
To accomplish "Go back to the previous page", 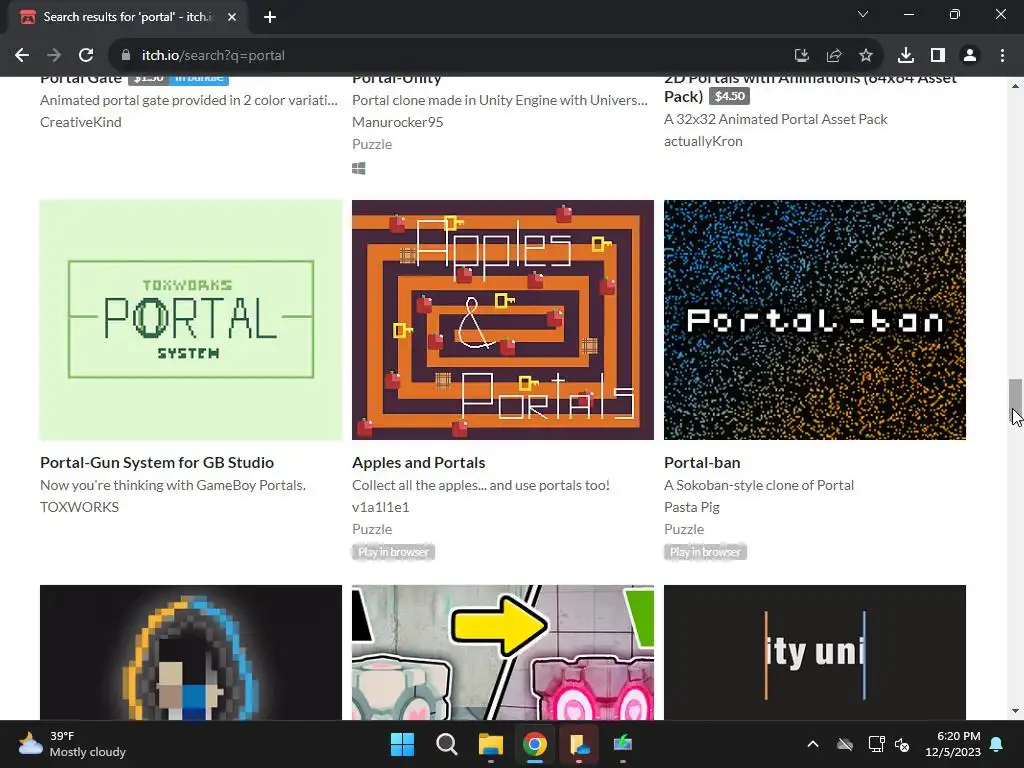I will 22,56.
